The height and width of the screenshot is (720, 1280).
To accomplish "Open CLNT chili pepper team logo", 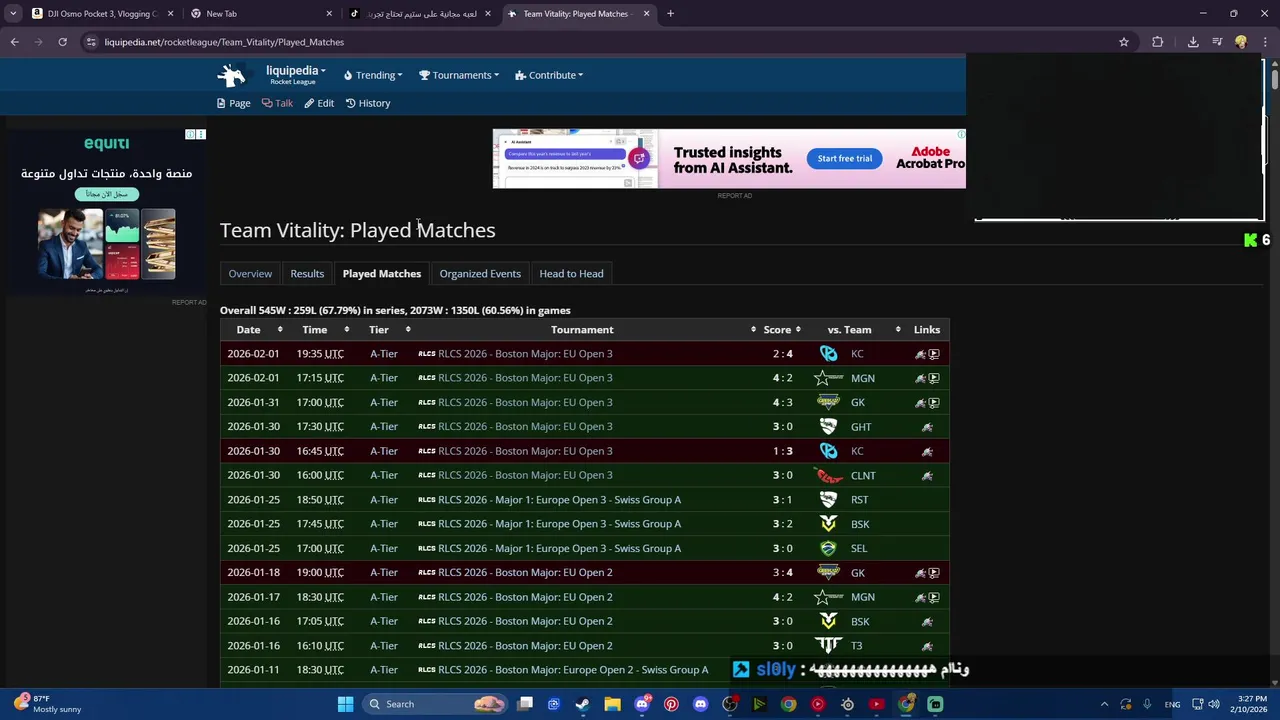I will pos(828,476).
